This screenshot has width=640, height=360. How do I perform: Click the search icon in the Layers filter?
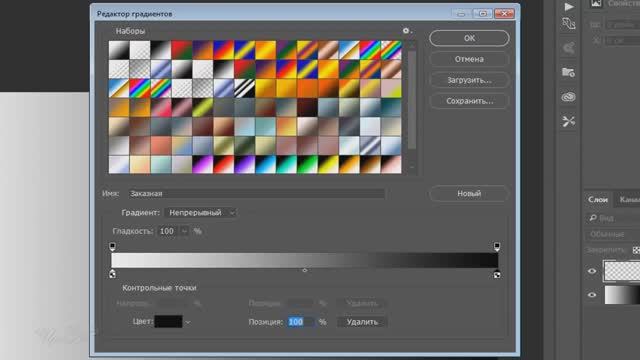point(593,218)
